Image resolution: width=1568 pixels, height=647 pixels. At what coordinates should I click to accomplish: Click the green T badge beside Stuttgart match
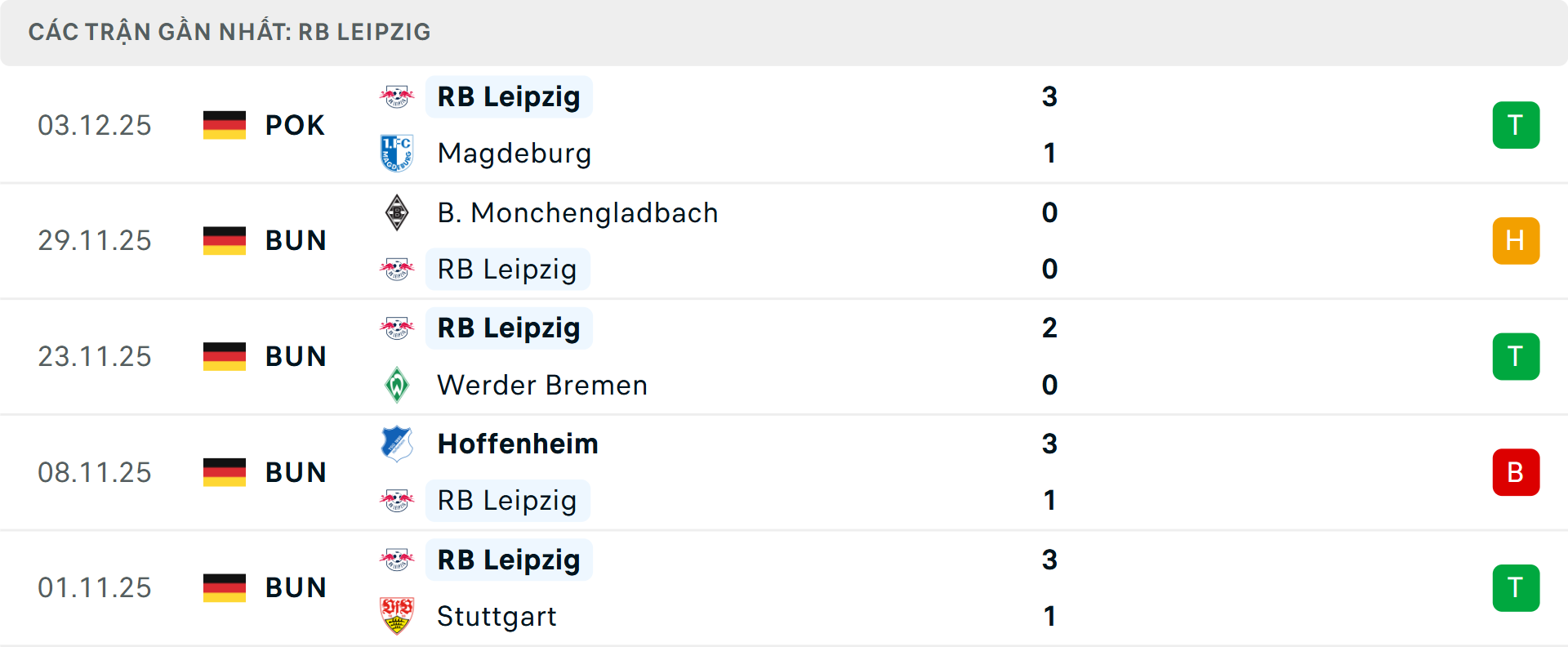(x=1516, y=587)
